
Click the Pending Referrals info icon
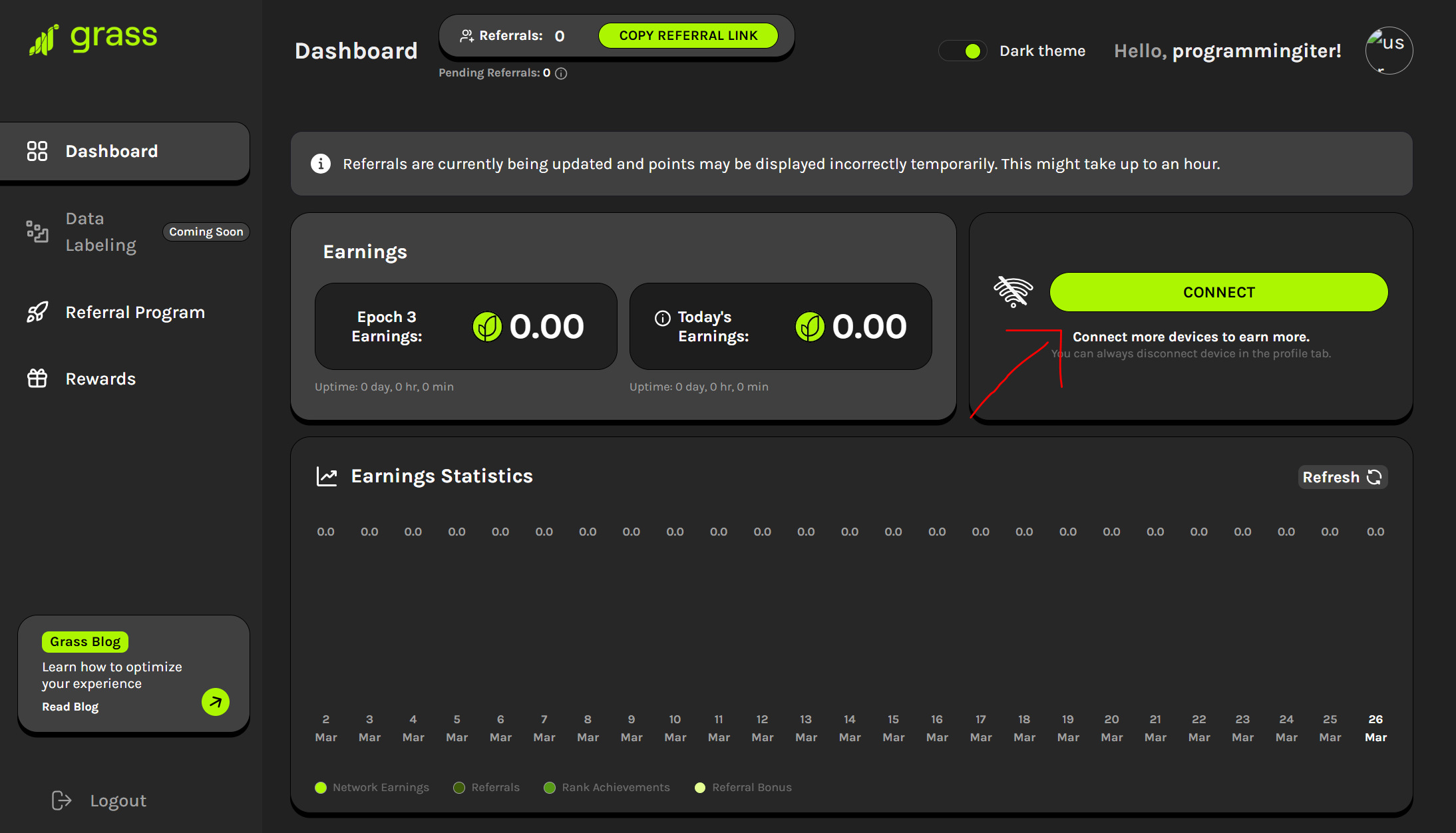[561, 73]
